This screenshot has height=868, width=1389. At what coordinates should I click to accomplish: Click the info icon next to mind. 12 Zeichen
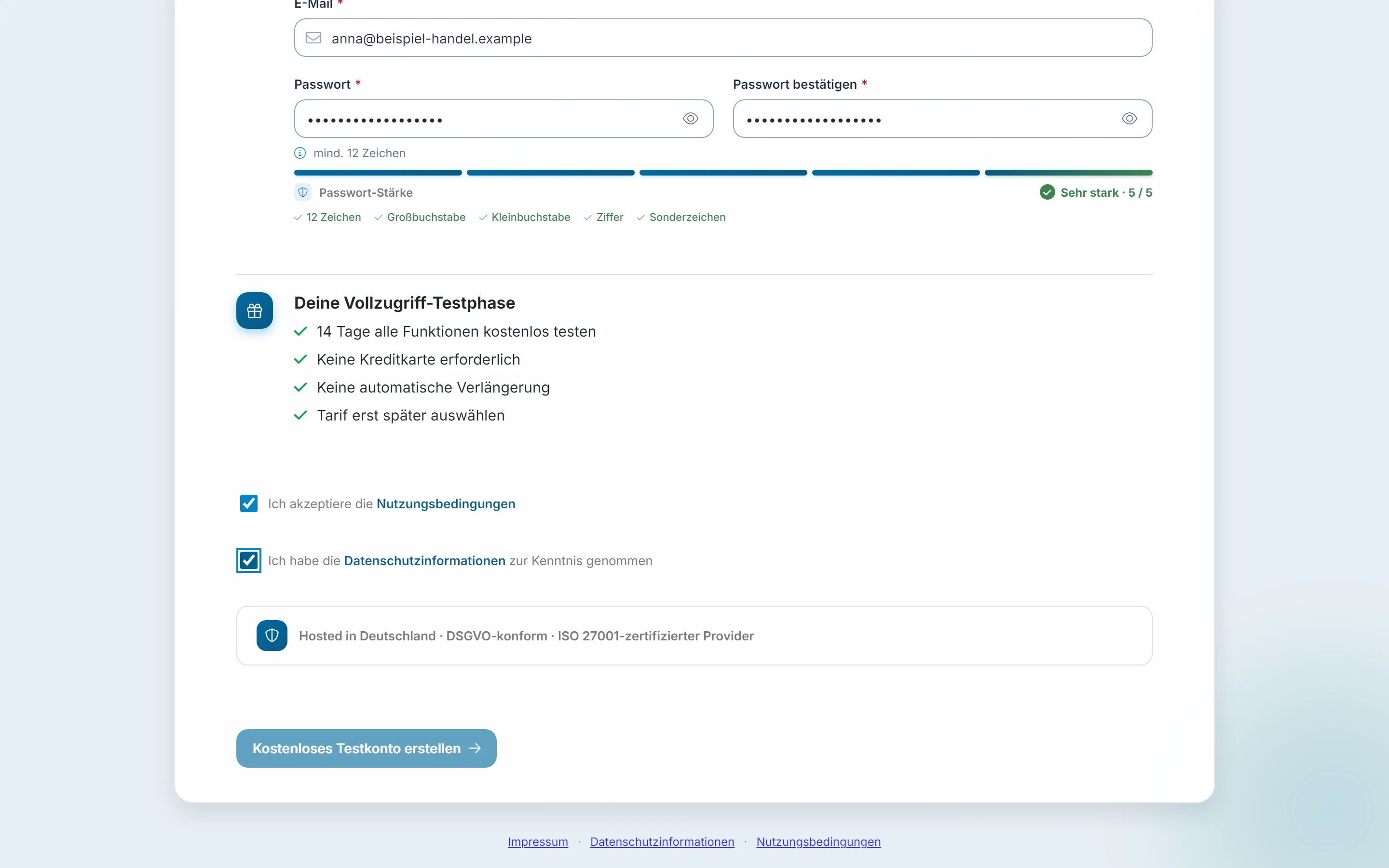[300, 153]
